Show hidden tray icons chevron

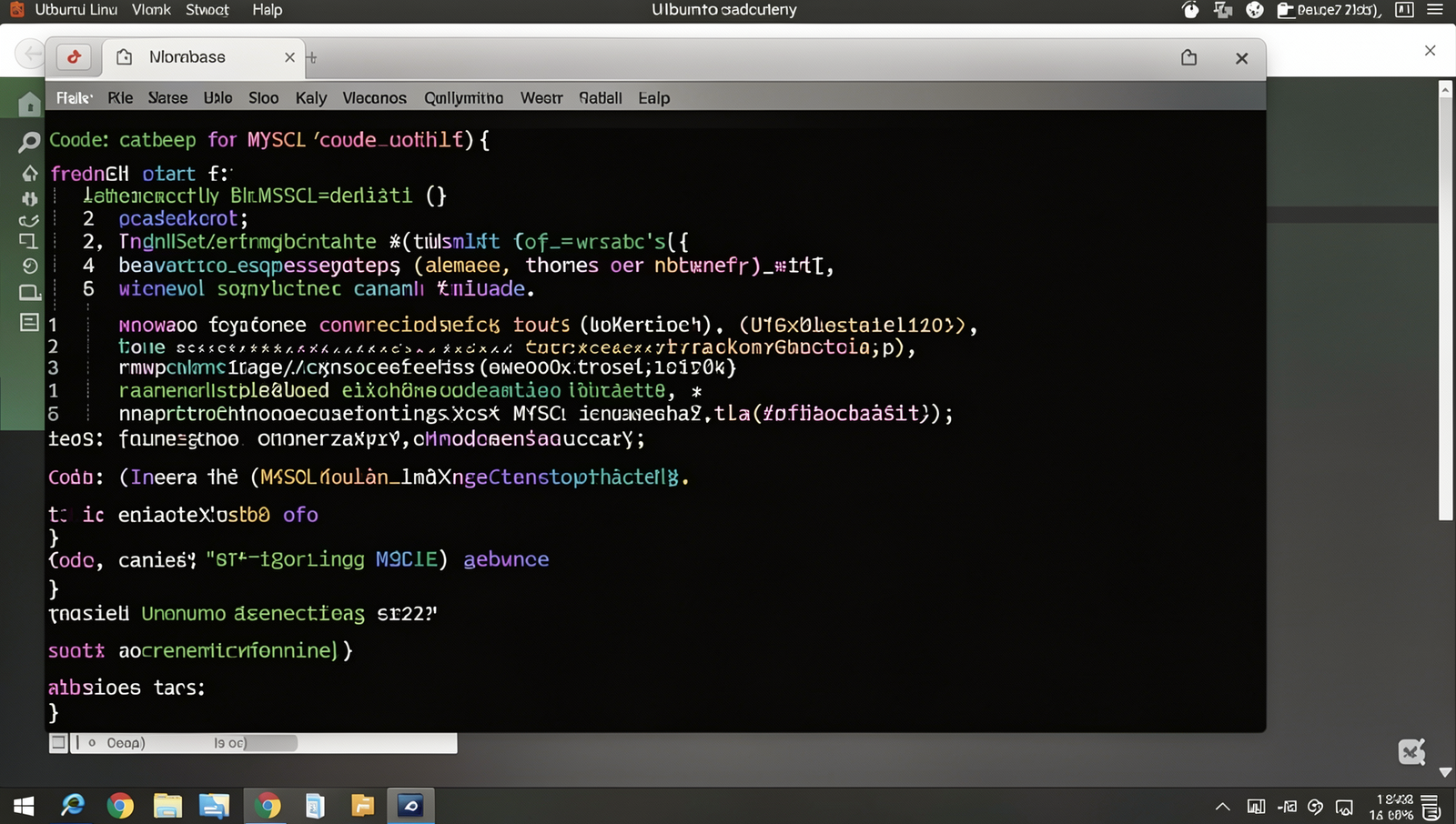click(1223, 807)
